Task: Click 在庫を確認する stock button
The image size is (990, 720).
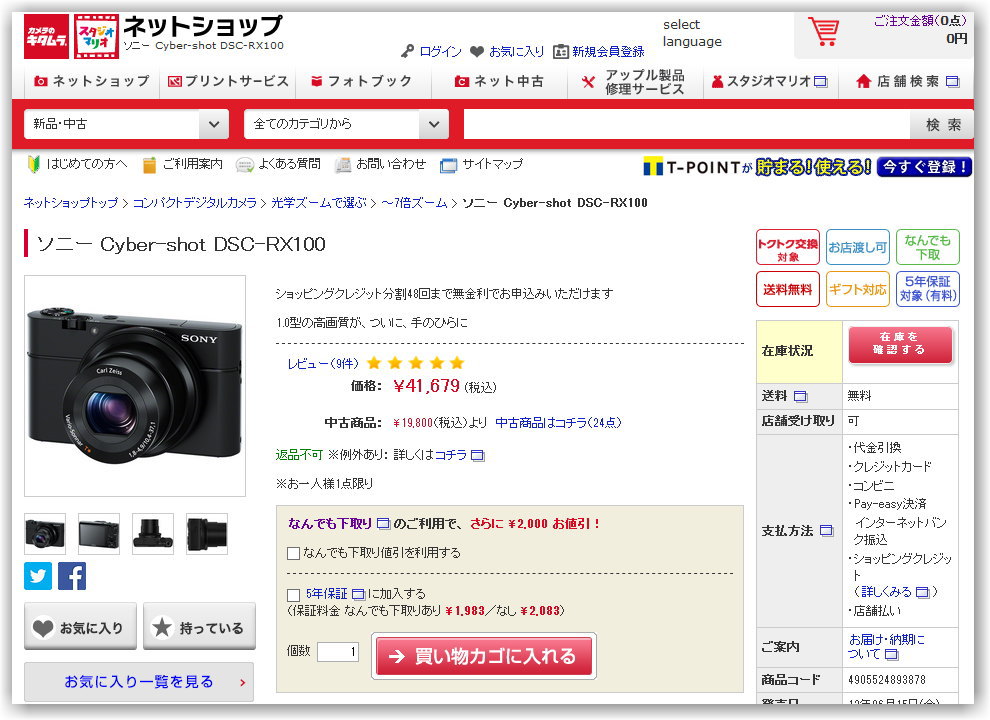Action: (x=899, y=344)
